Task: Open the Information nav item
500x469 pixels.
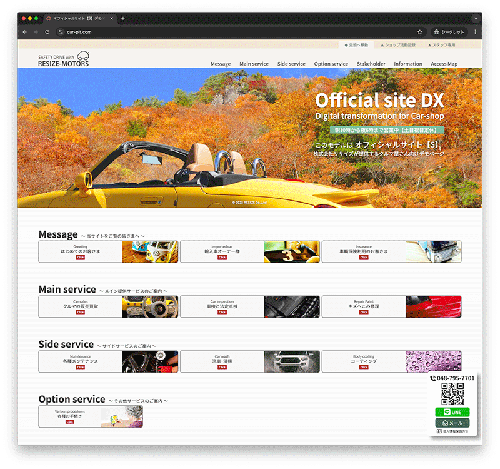Action: (408, 64)
